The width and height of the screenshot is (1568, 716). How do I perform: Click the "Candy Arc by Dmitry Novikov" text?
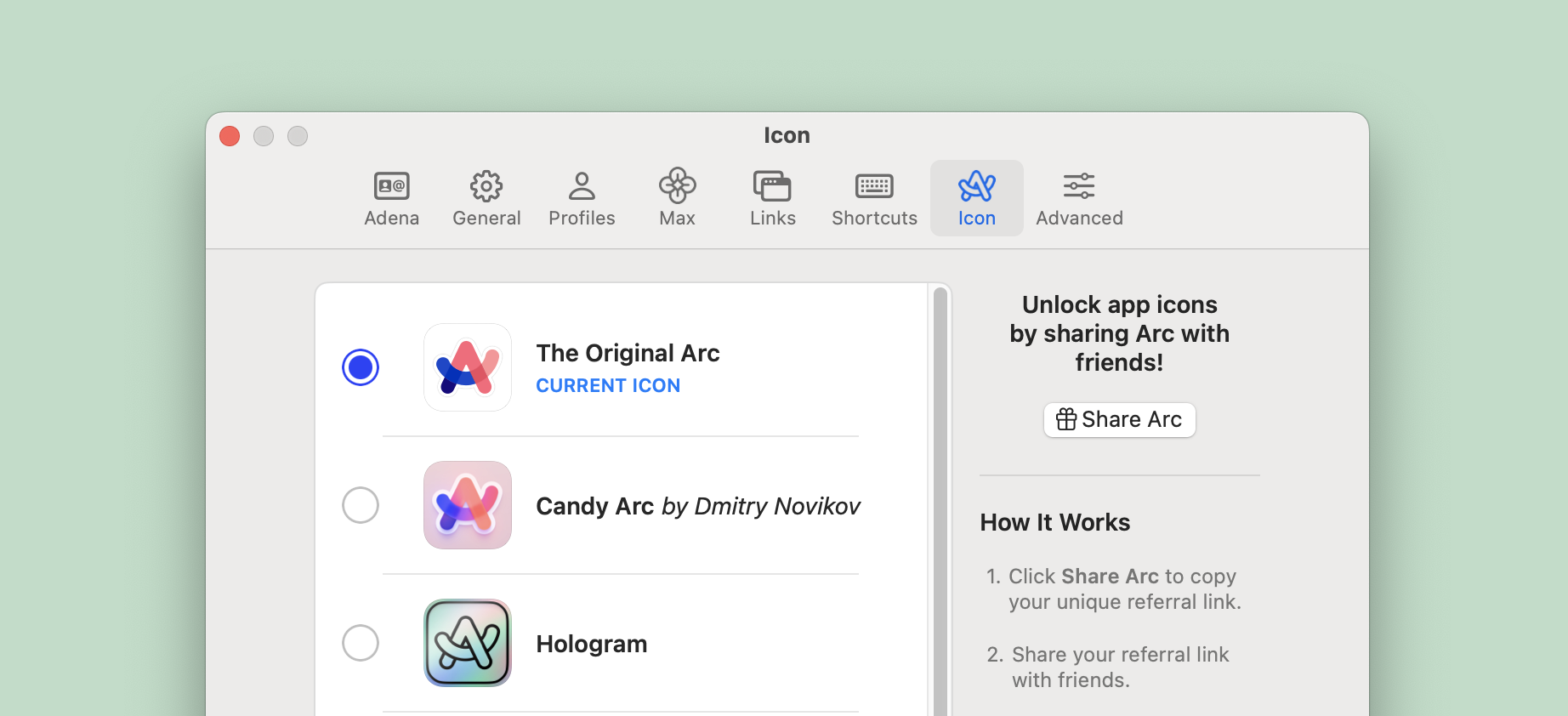(x=698, y=506)
